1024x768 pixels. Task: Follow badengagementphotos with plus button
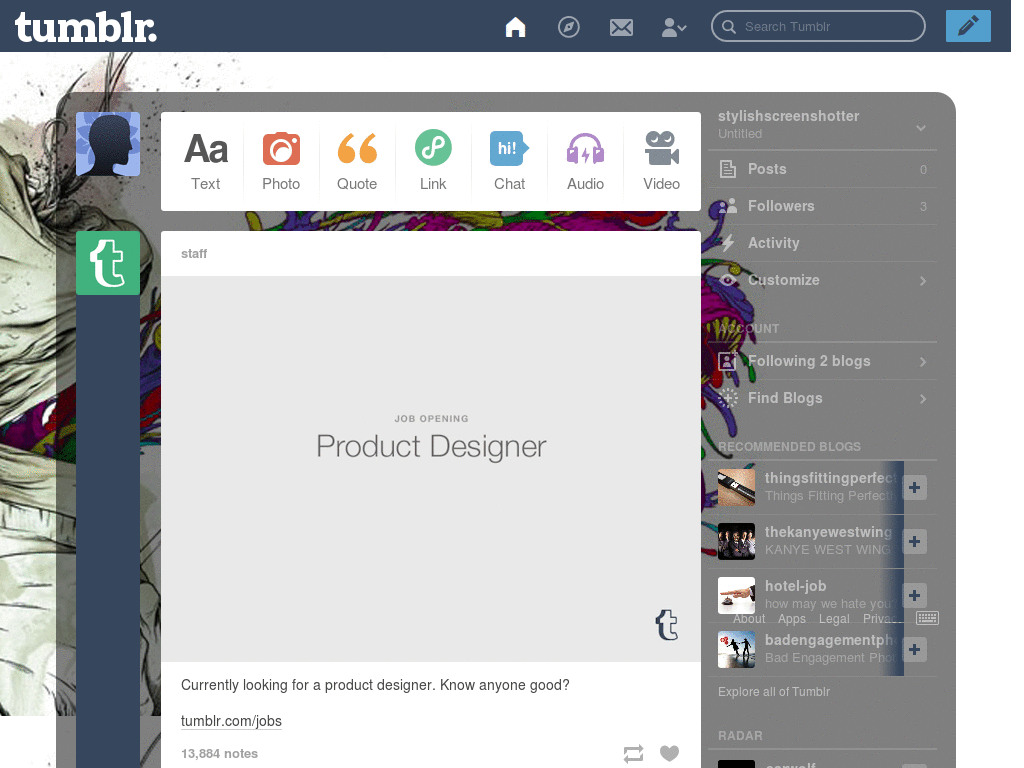click(914, 650)
